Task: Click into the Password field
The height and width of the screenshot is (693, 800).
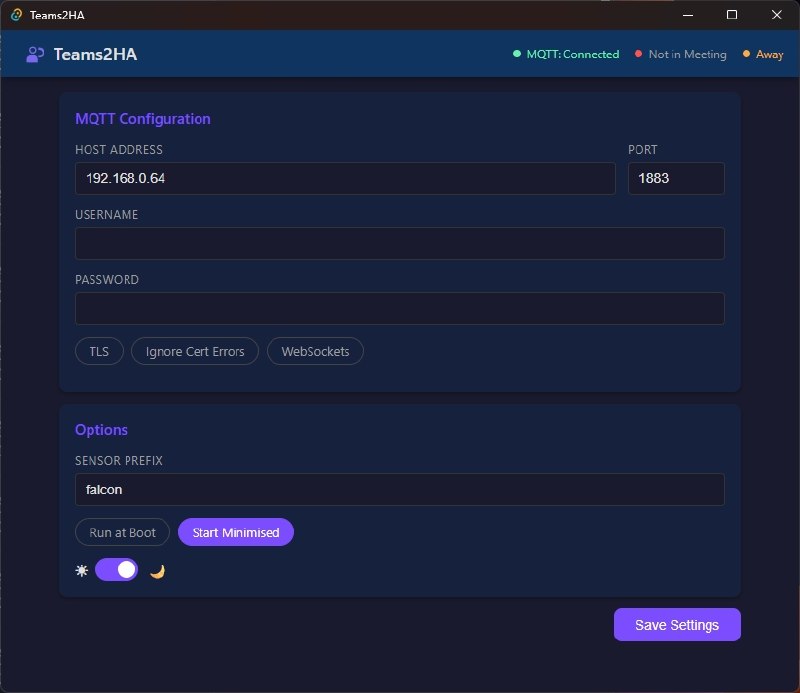Action: 399,308
